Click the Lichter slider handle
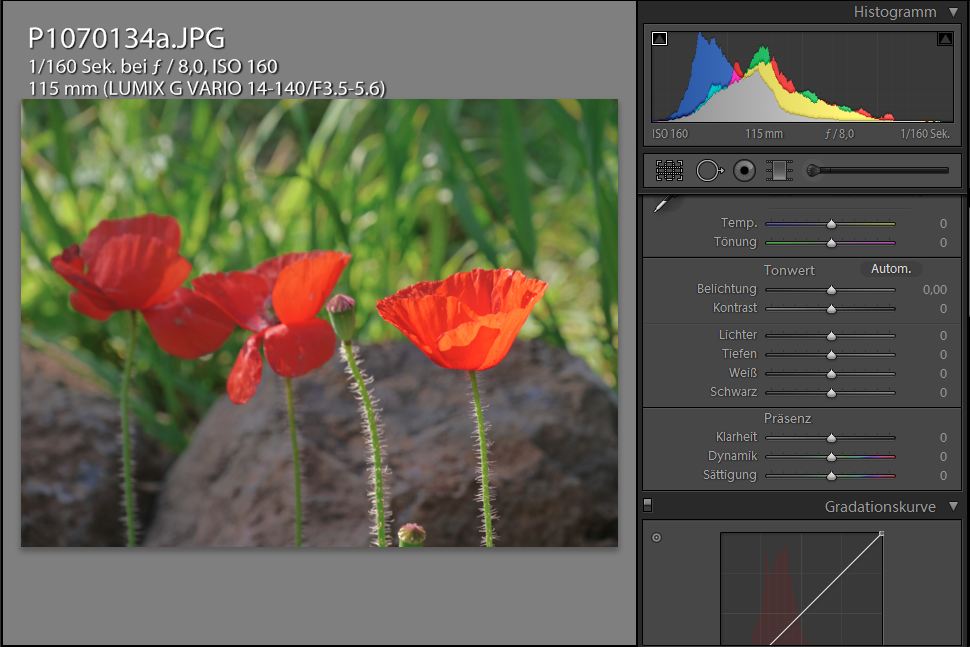The width and height of the screenshot is (970, 647). (x=831, y=336)
